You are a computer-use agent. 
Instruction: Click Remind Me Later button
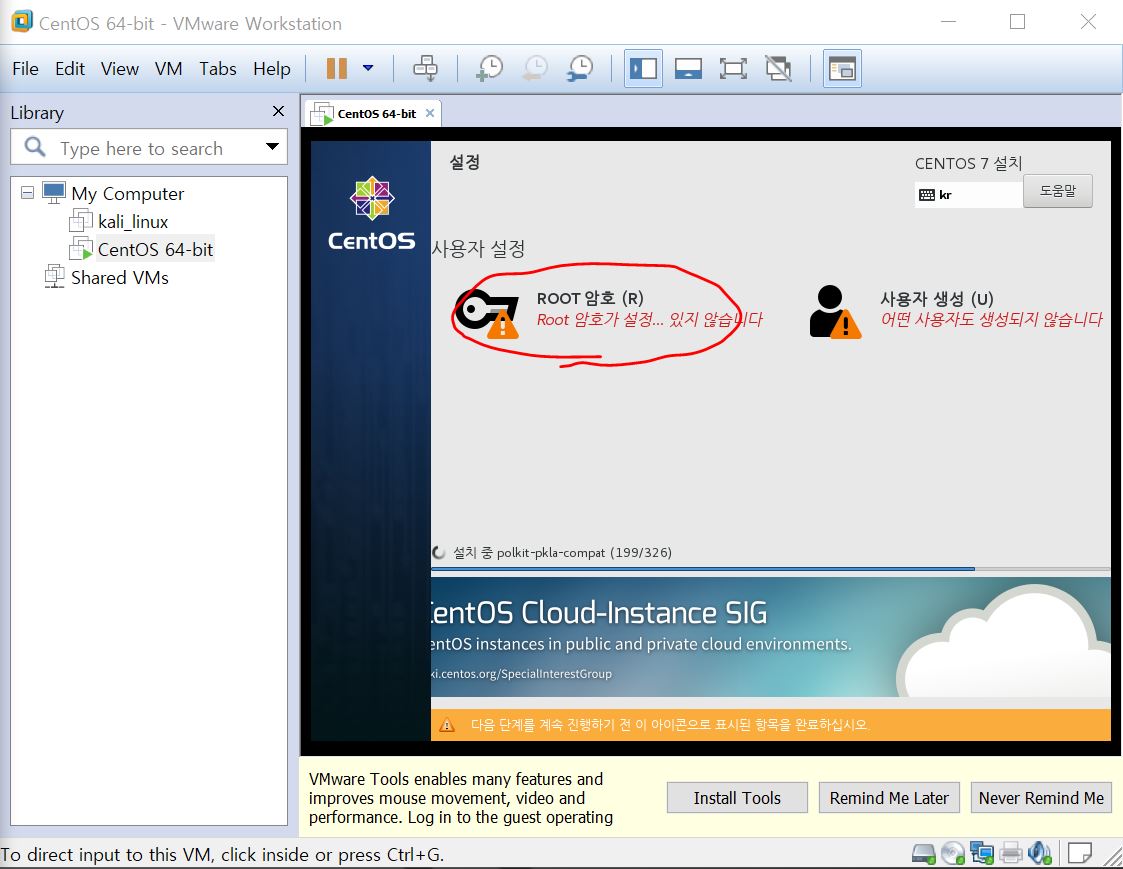(x=889, y=798)
